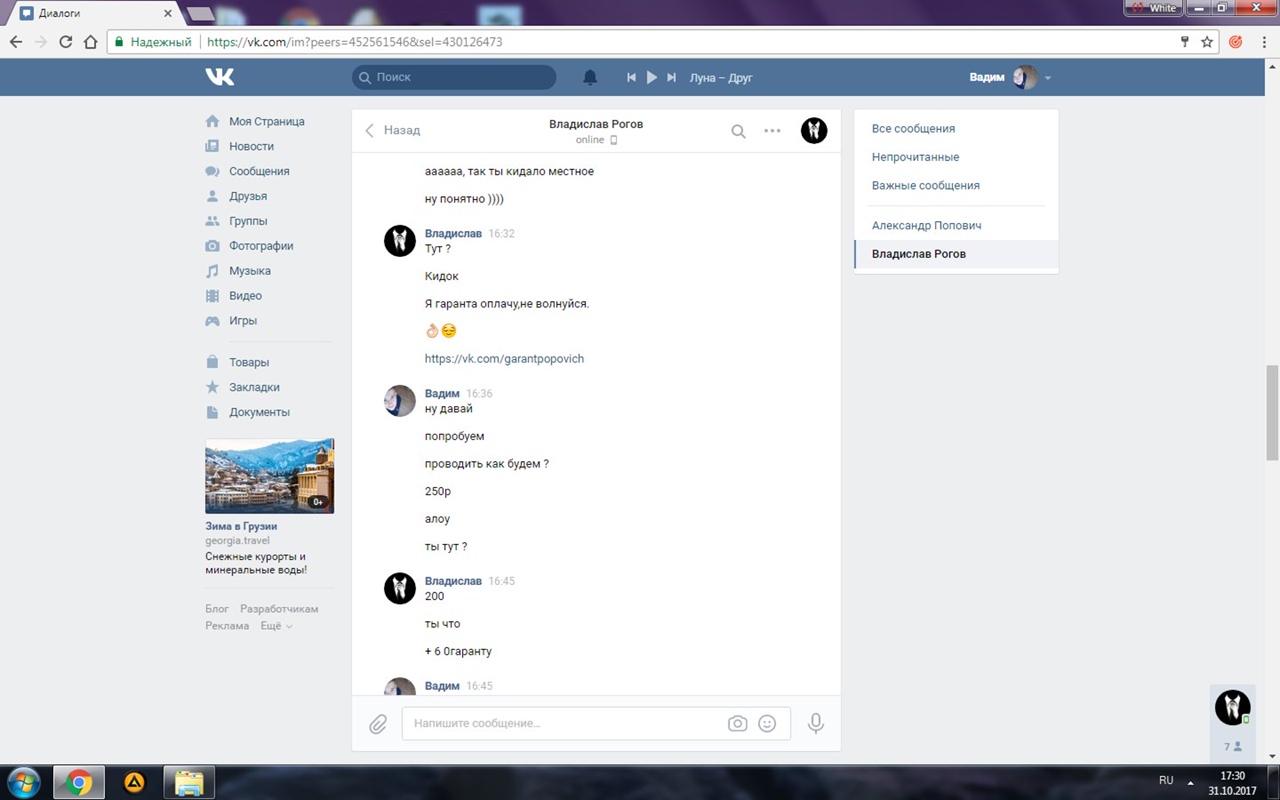The image size is (1280, 800).
Task: Expand the Ещё footer menu
Action: click(276, 626)
